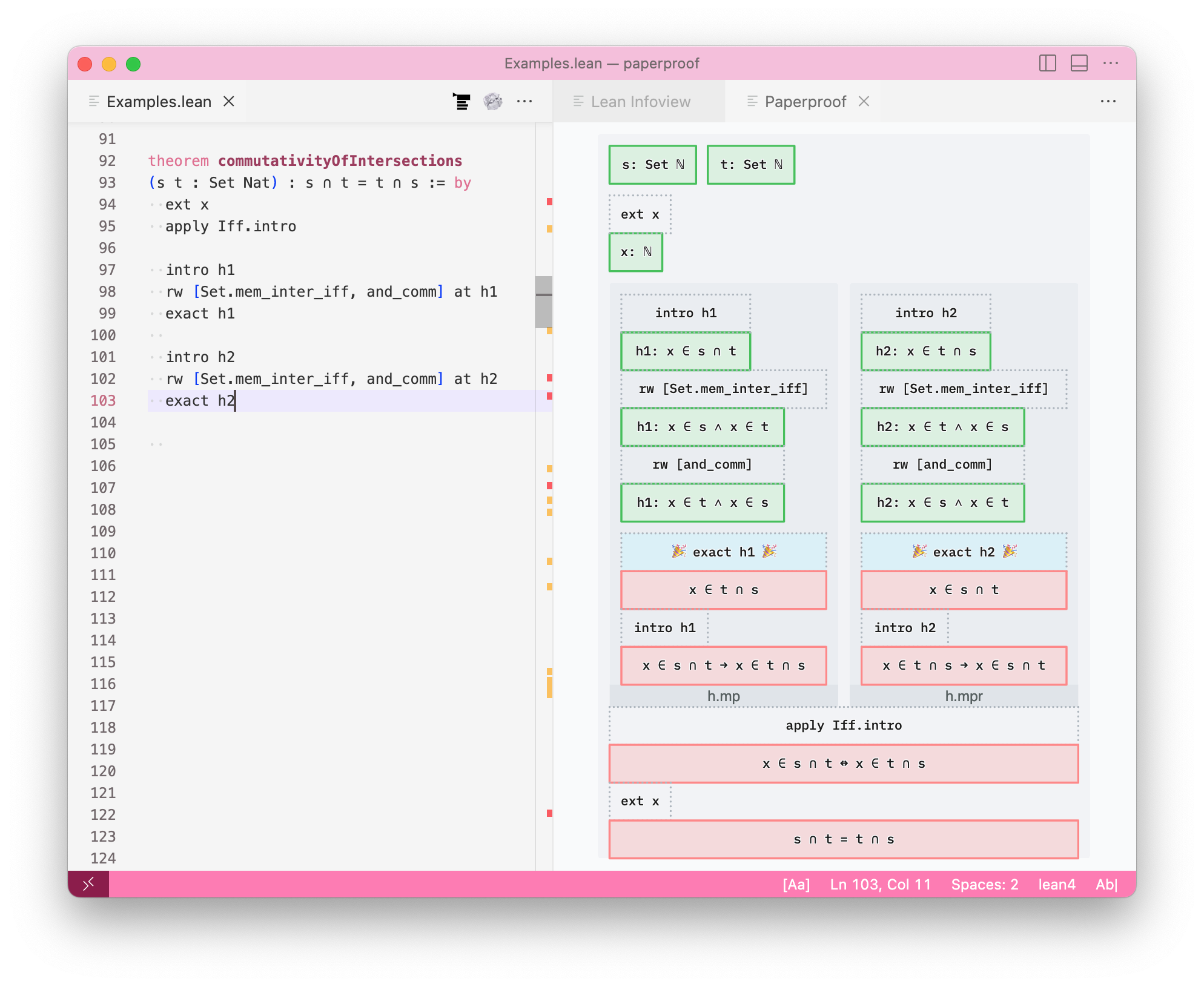
Task: Click 'rw [and_comm]' tactic in h.mpr branch
Action: pos(943,464)
